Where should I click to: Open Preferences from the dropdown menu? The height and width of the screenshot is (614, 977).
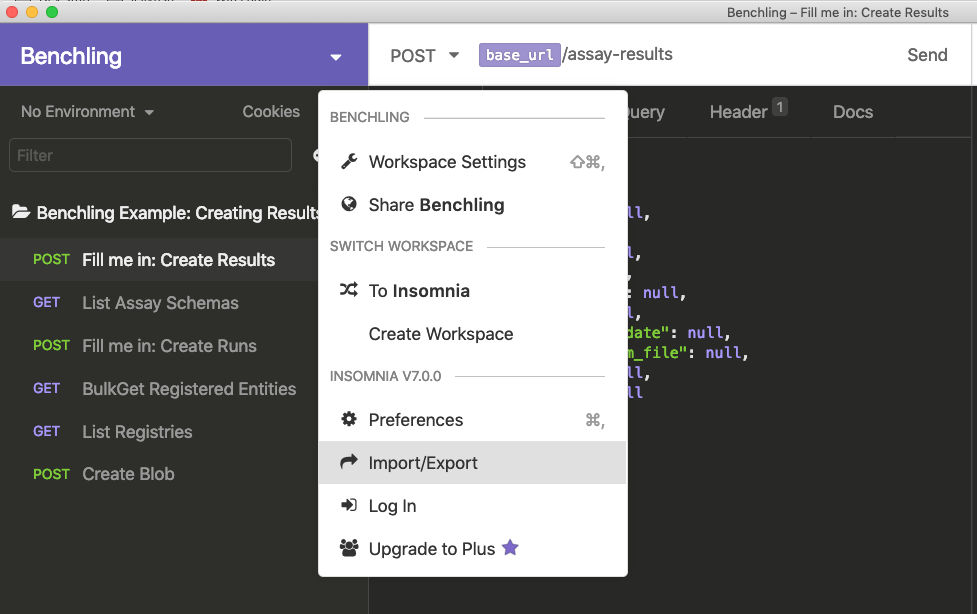pyautogui.click(x=472, y=420)
